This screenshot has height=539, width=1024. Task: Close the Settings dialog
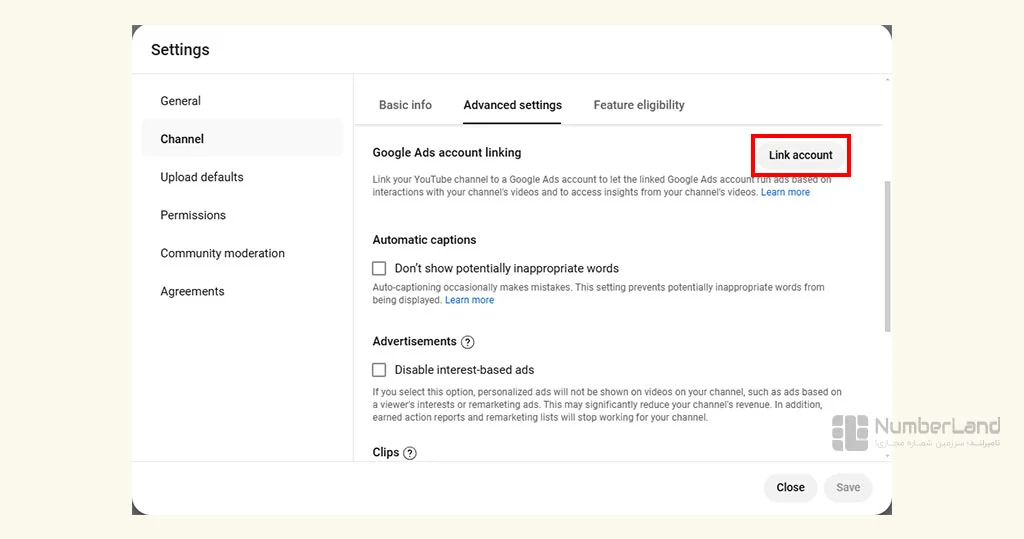(x=790, y=487)
